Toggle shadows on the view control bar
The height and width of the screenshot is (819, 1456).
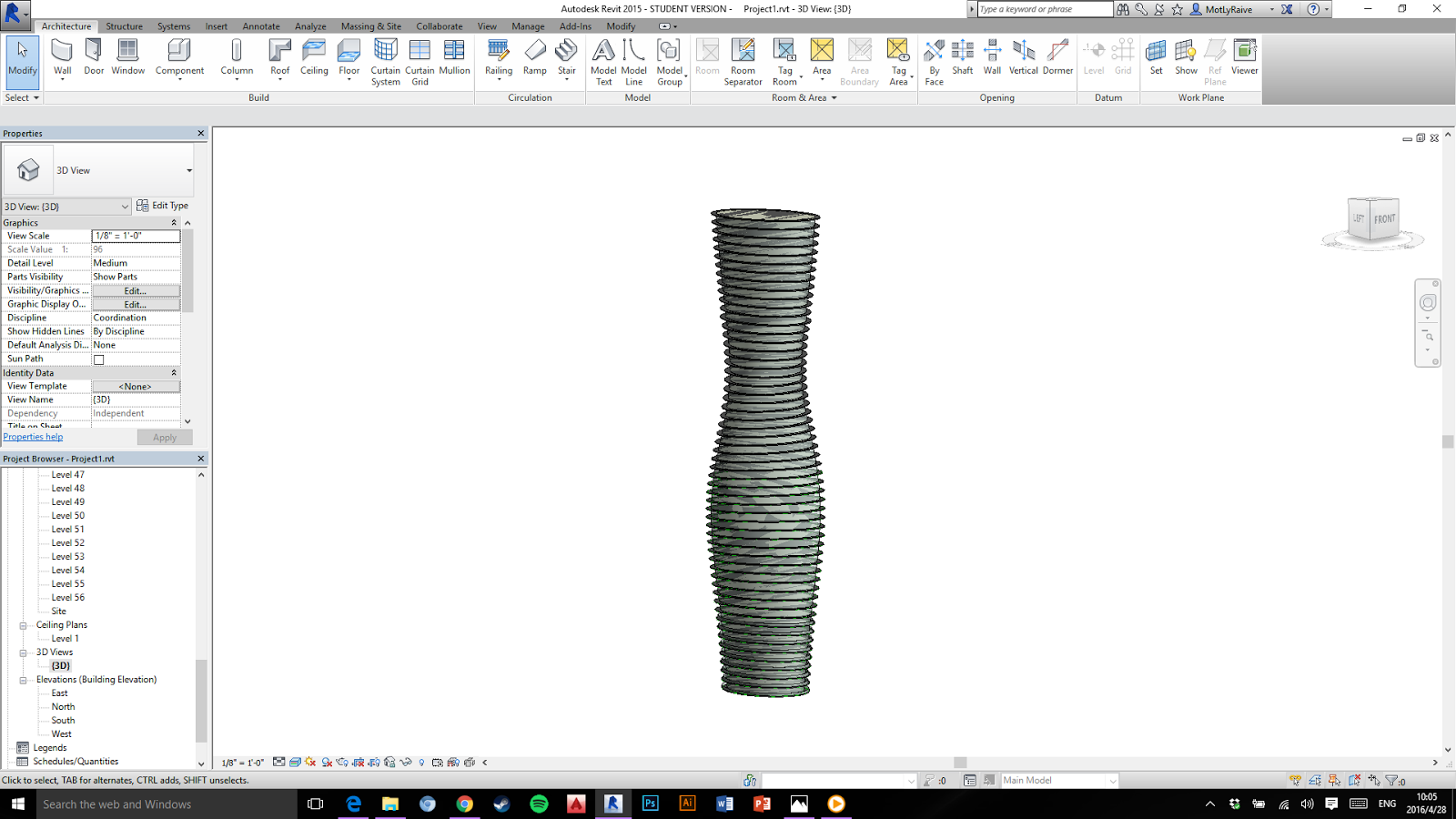tap(325, 762)
